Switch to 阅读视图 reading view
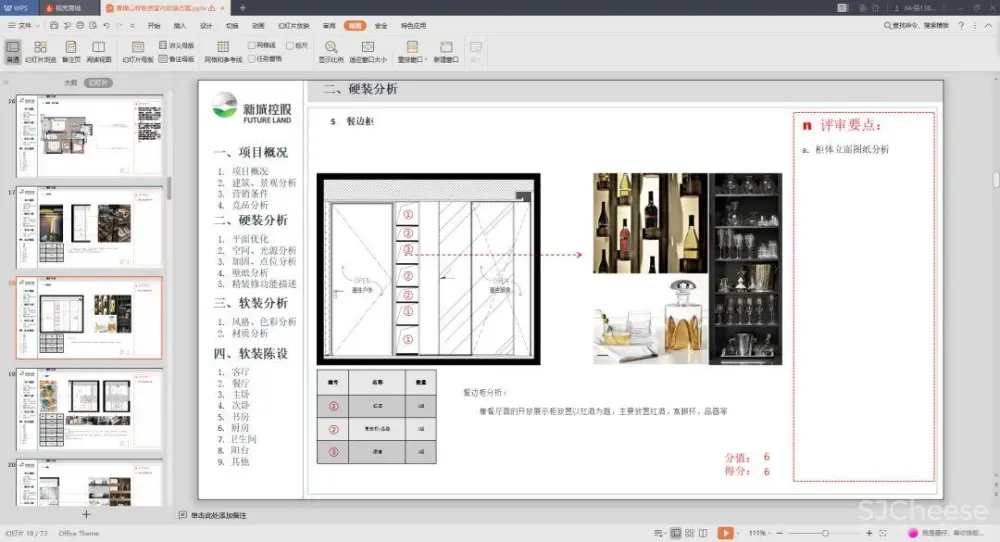Viewport: 1000px width, 542px height. click(100, 51)
